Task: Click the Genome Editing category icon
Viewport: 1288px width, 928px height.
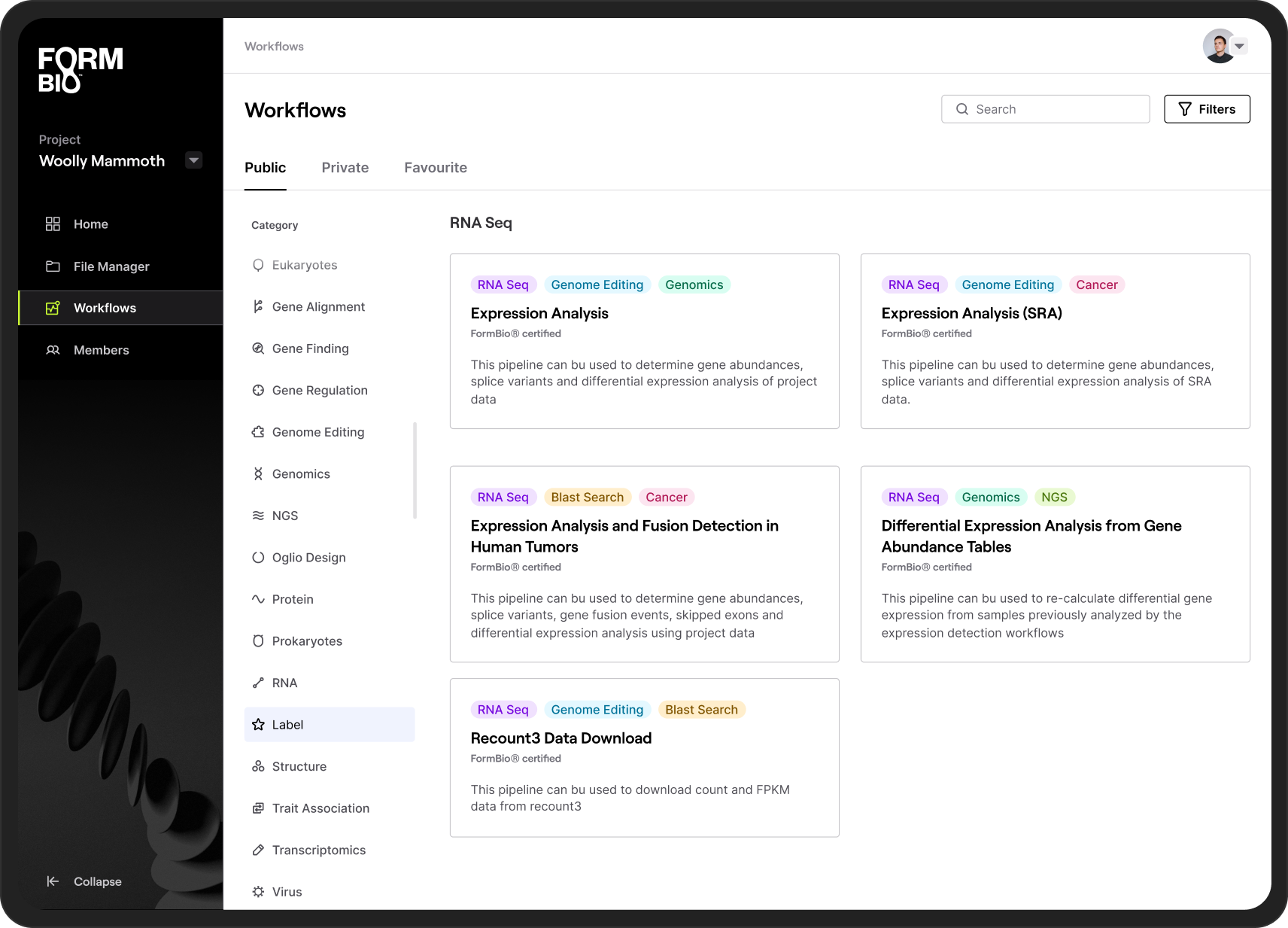Action: point(259,432)
